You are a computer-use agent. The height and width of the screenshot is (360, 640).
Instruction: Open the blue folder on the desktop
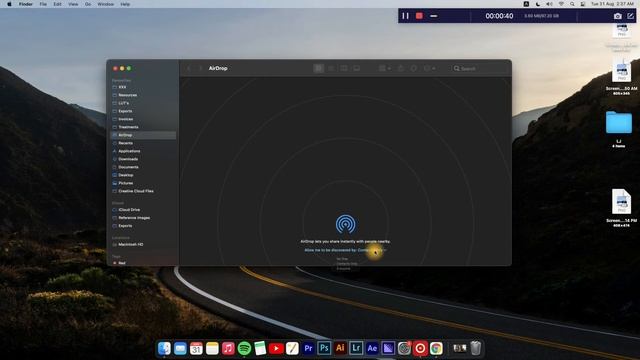(619, 122)
